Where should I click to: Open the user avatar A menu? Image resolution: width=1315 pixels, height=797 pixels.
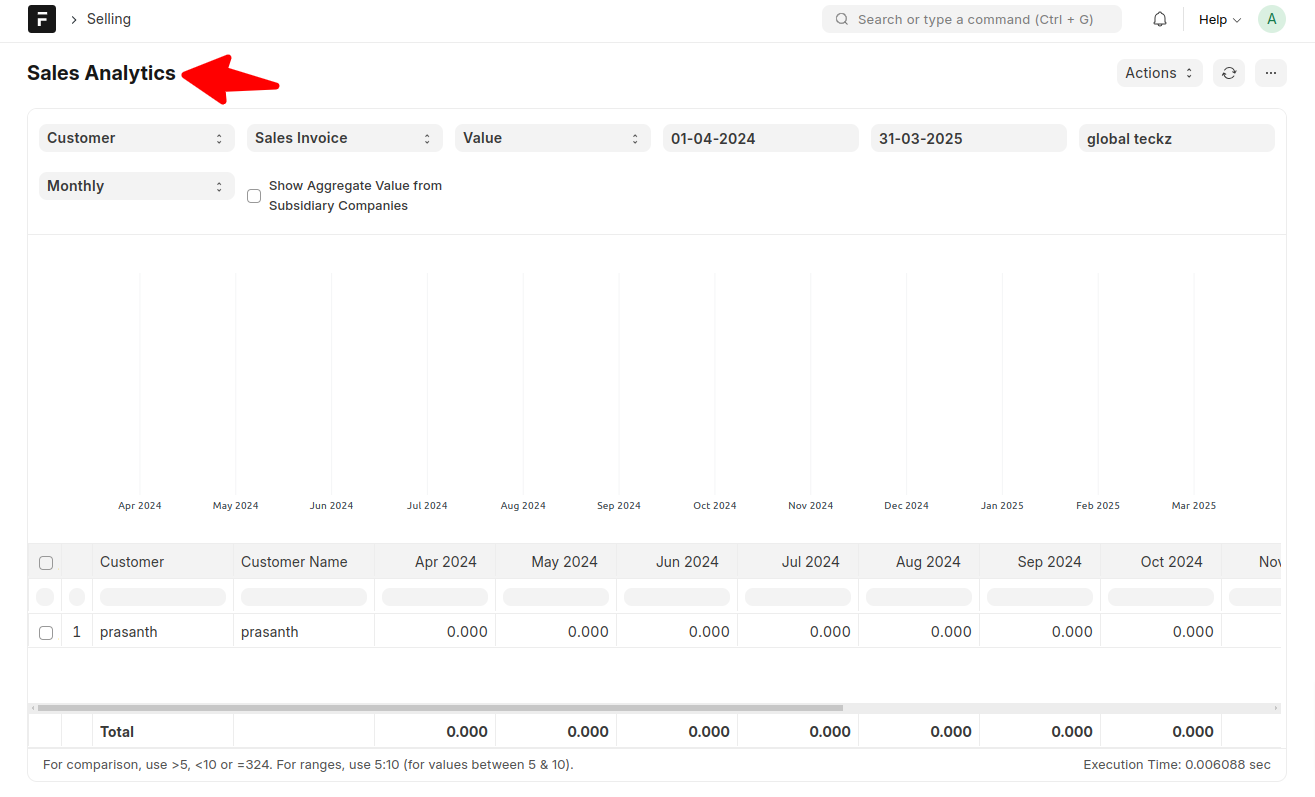1271,19
